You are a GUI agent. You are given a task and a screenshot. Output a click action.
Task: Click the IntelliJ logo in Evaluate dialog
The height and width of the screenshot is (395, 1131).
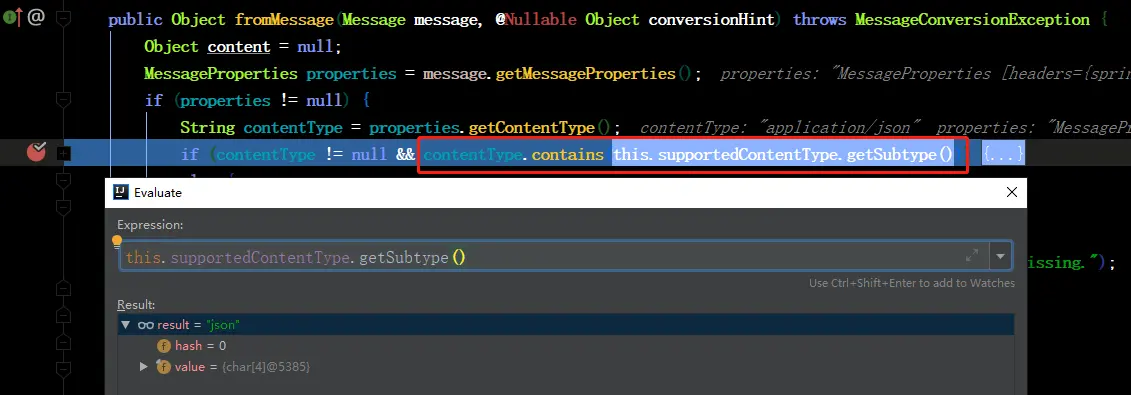pos(121,192)
